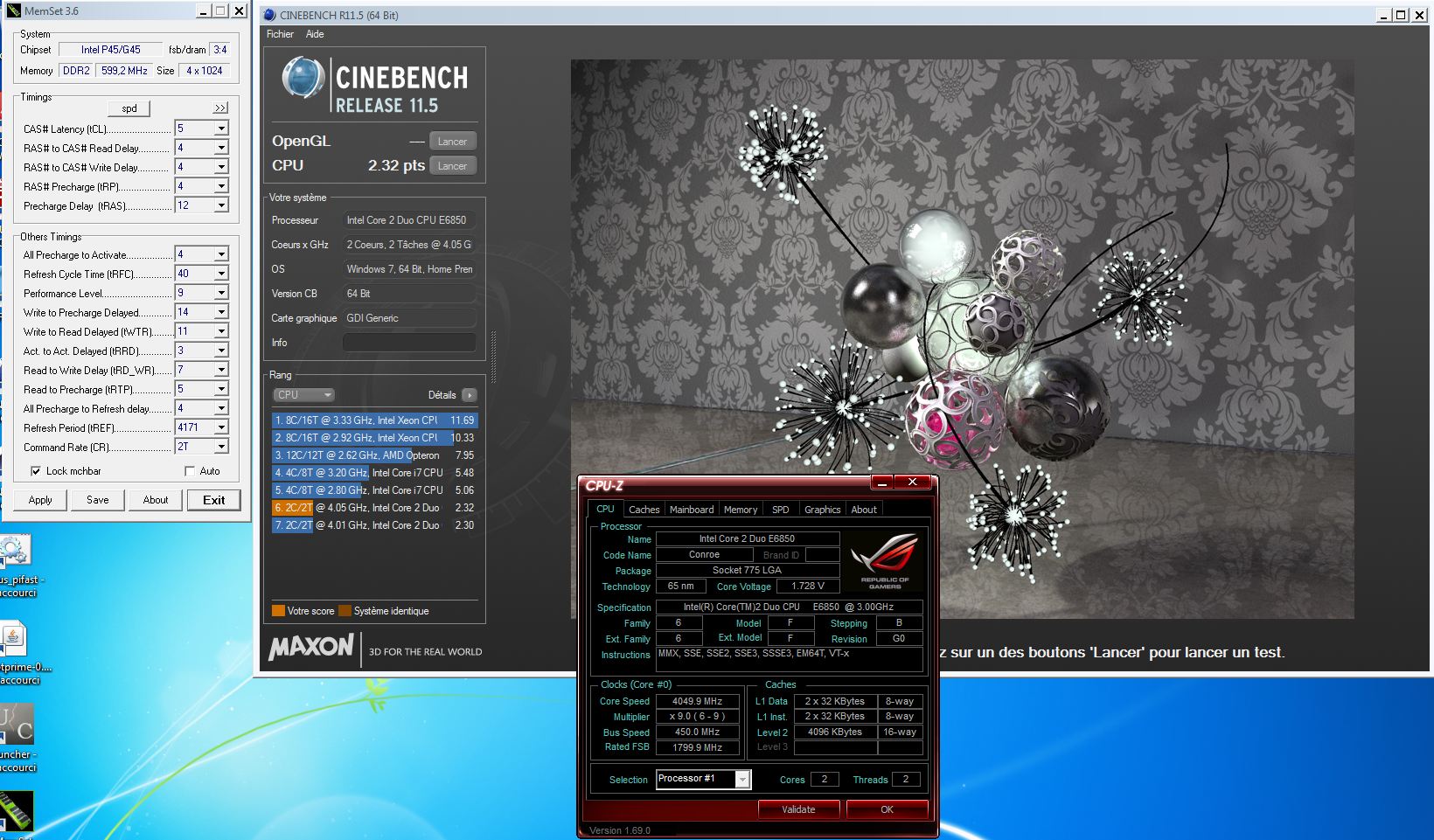Switch to the SPD tab in CPU-Z
Image resolution: width=1434 pixels, height=840 pixels.
click(x=781, y=509)
